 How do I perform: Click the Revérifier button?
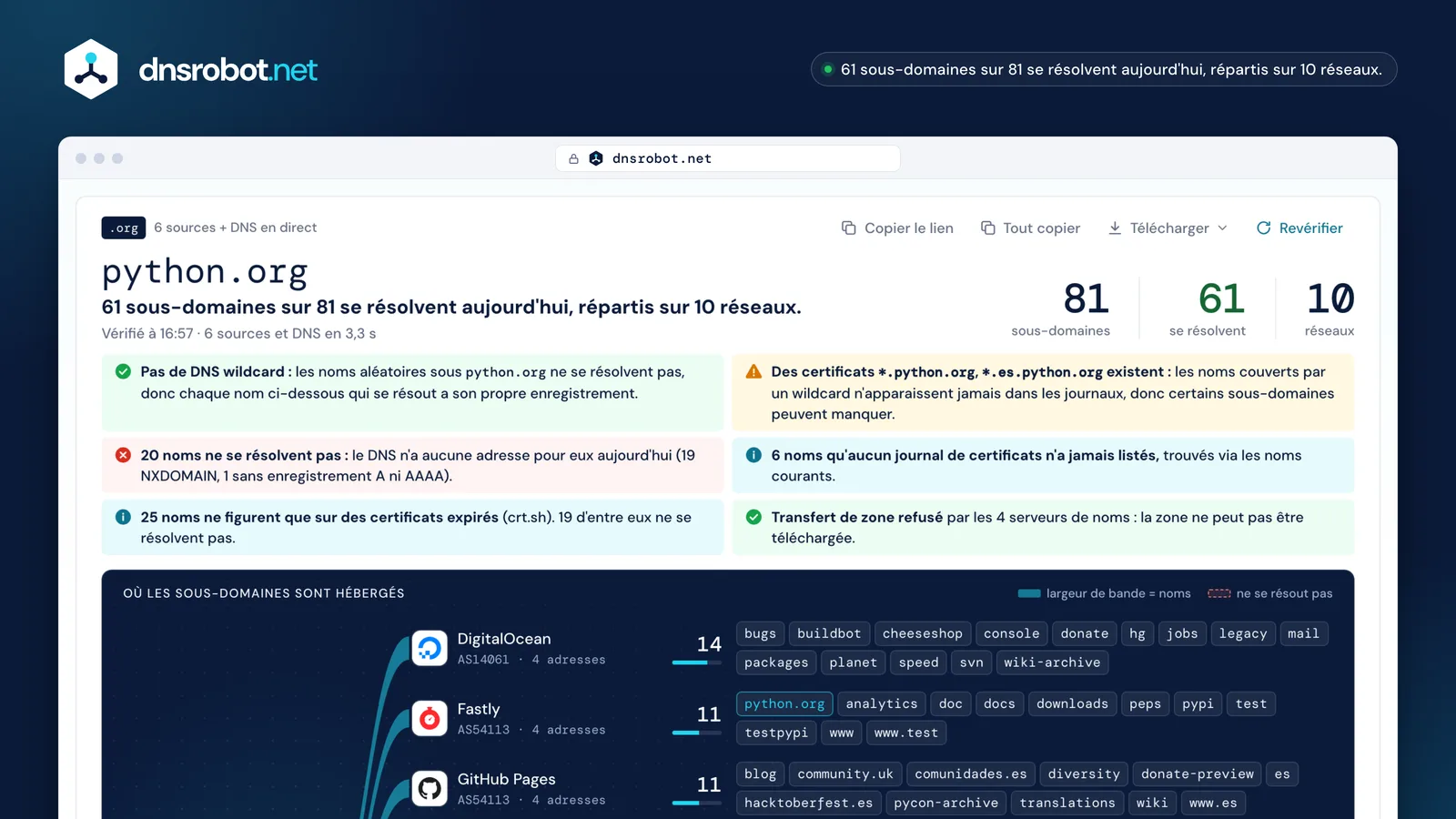1299,228
